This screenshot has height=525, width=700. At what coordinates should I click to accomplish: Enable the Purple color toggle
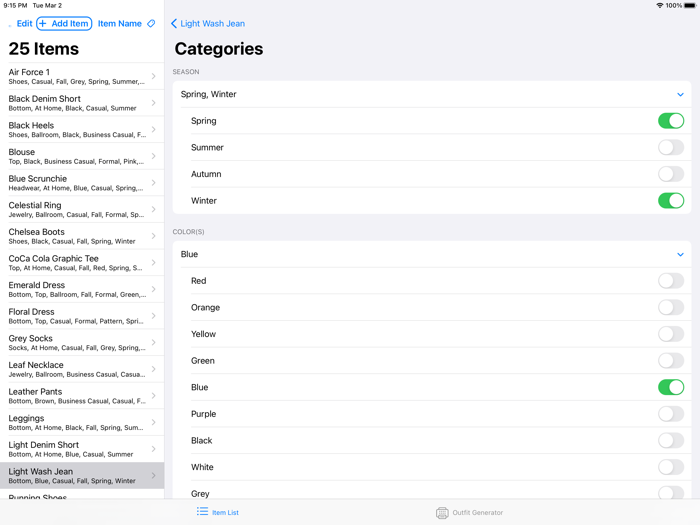[671, 414]
